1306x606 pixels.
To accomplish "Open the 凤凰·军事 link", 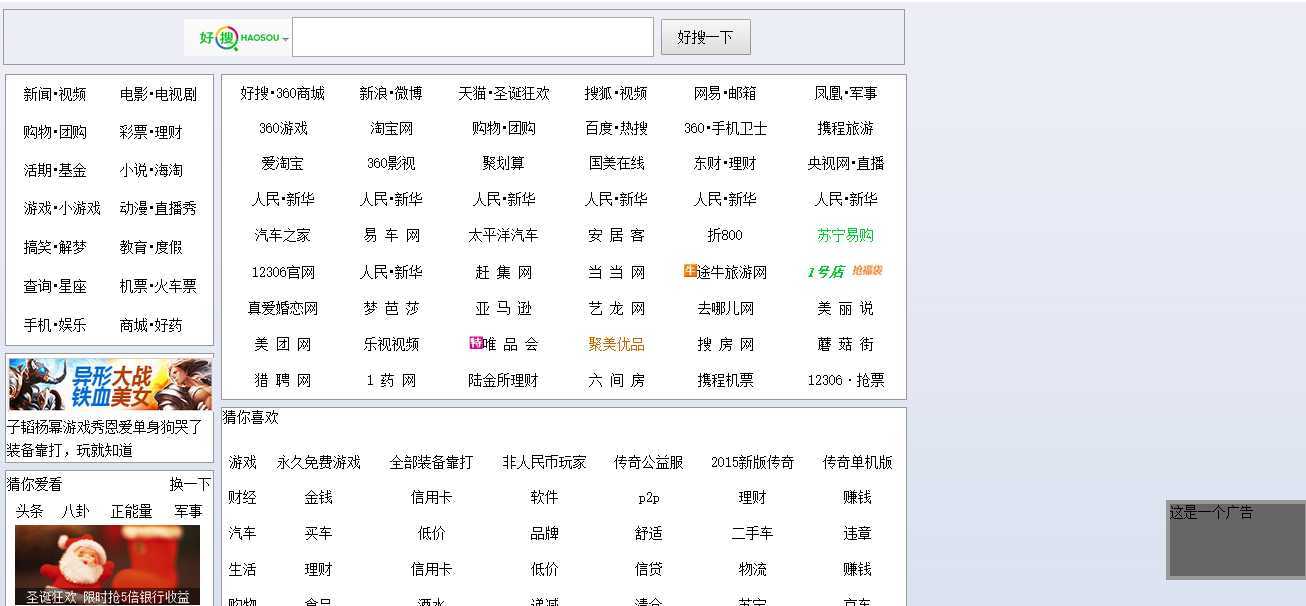I will point(845,93).
